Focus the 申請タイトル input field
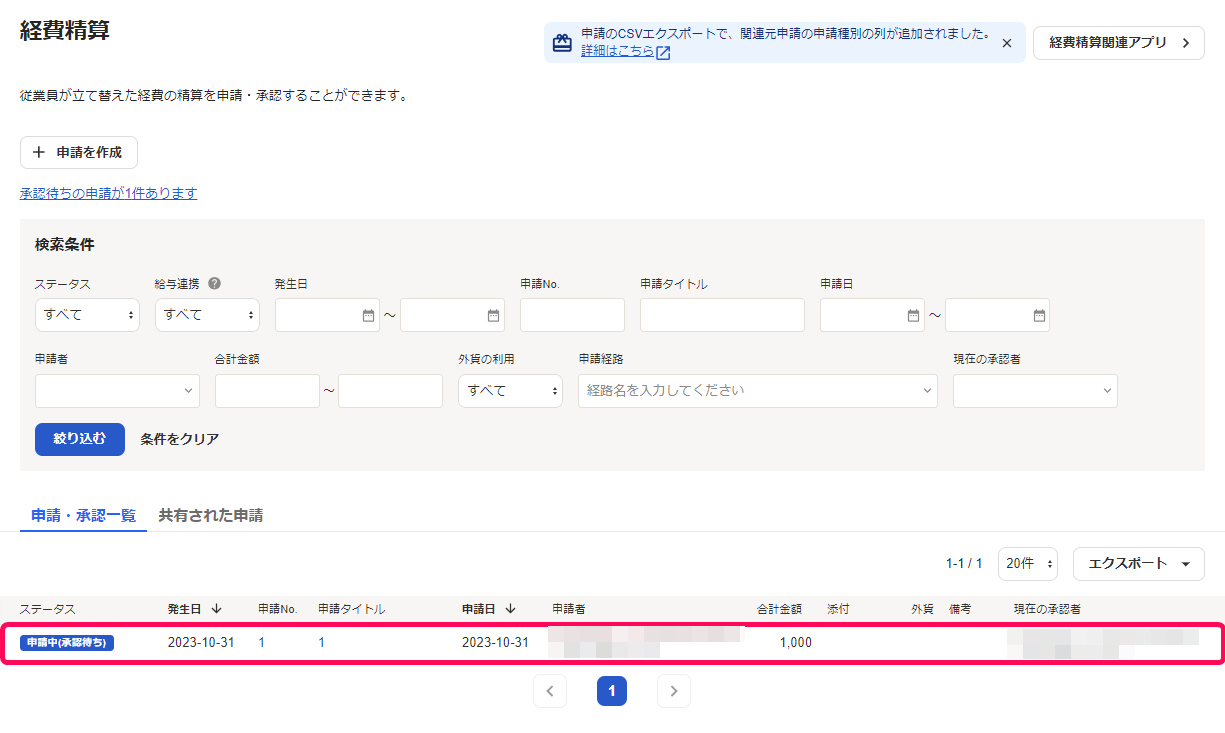Screen dimensions: 1225x733 (722, 315)
